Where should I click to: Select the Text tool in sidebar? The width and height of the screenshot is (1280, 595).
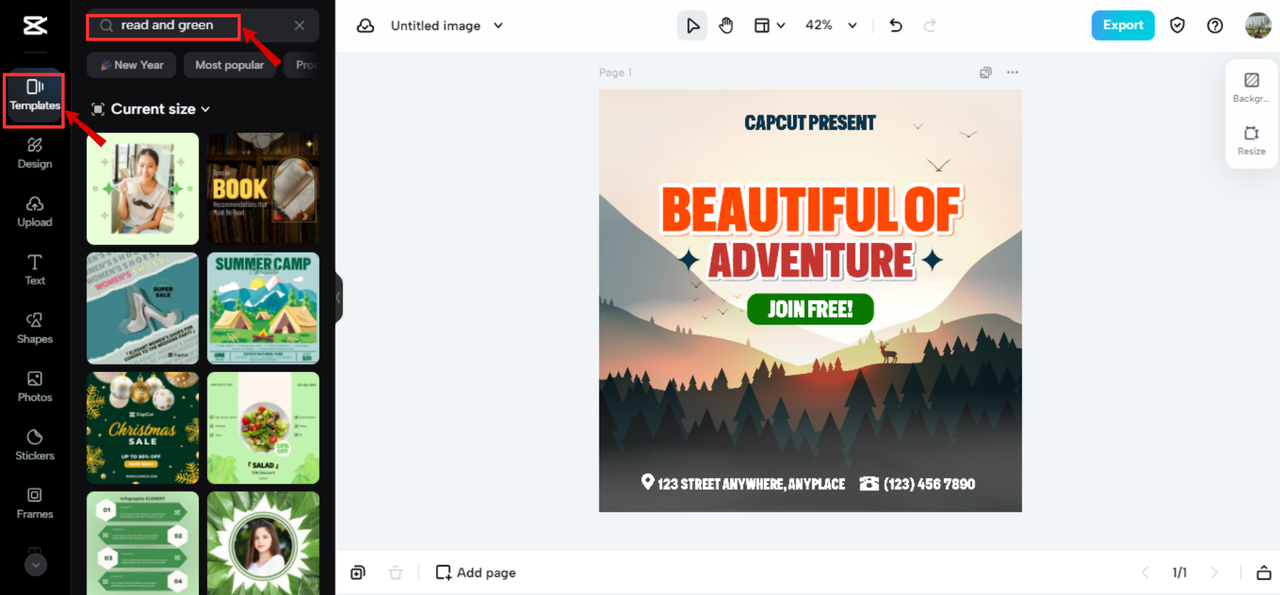click(x=35, y=270)
